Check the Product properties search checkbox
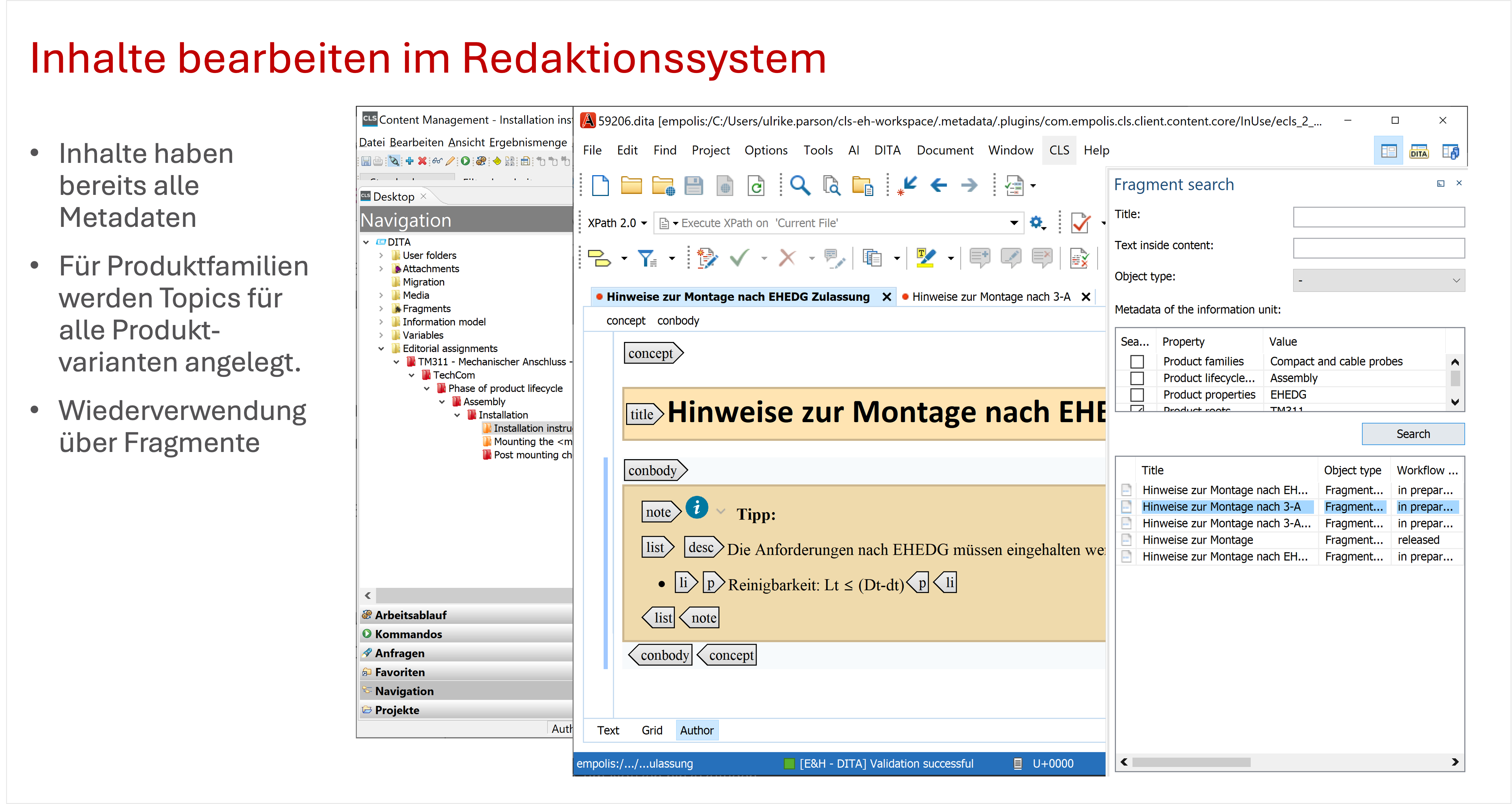 click(1137, 394)
